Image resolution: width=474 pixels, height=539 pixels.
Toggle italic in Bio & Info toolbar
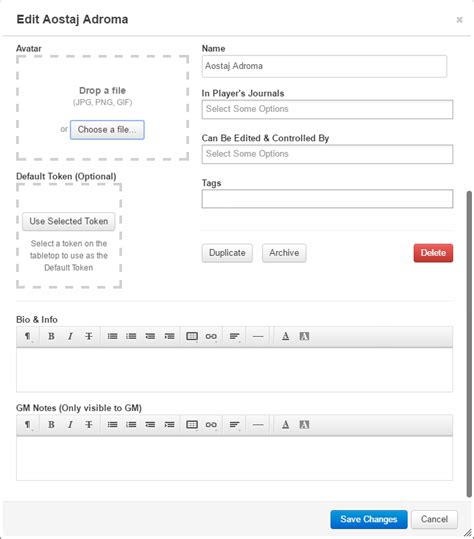[x=70, y=336]
